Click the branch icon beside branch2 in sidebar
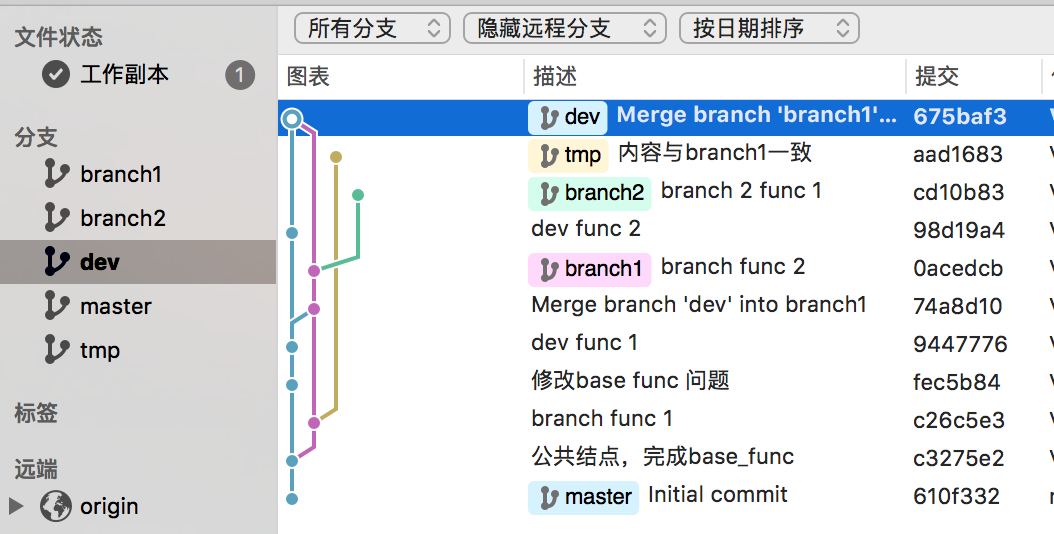This screenshot has width=1054, height=534. pyautogui.click(x=57, y=218)
